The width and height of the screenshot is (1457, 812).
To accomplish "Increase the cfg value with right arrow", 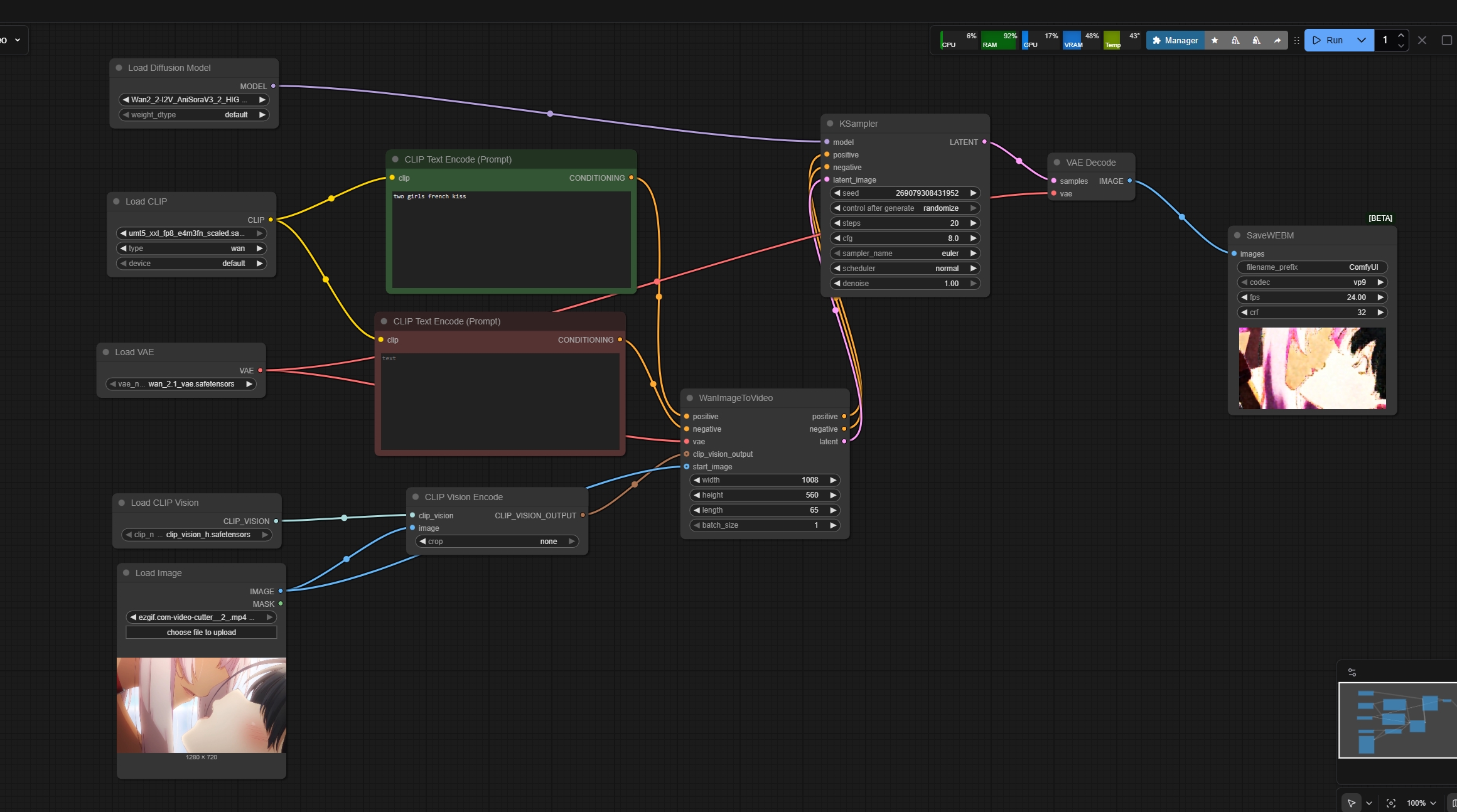I will point(973,238).
